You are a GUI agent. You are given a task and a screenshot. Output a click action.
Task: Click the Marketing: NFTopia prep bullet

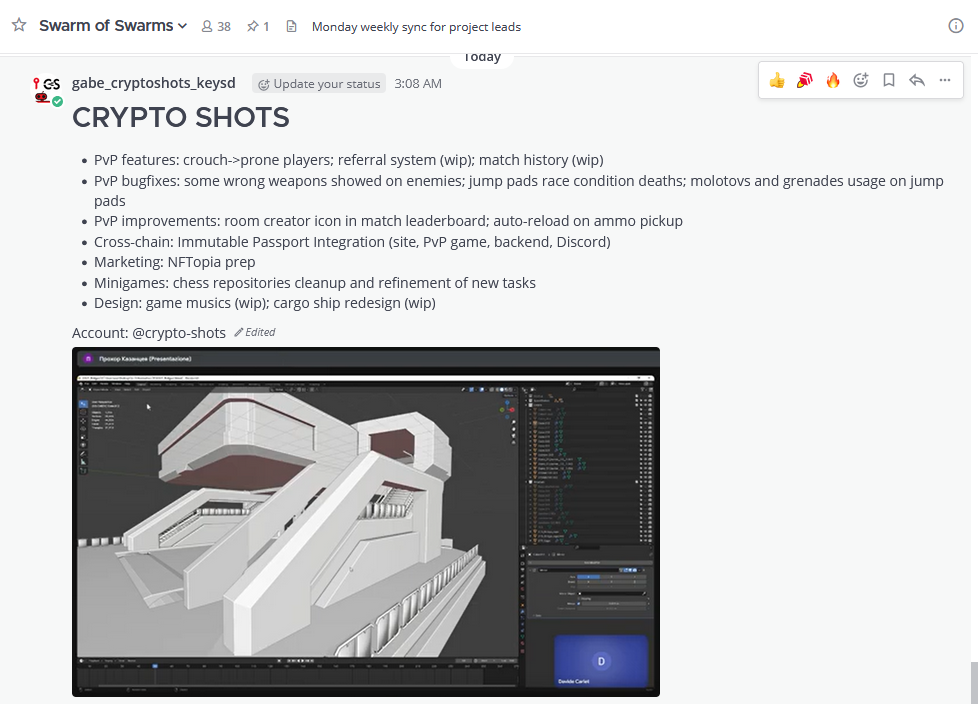175,262
